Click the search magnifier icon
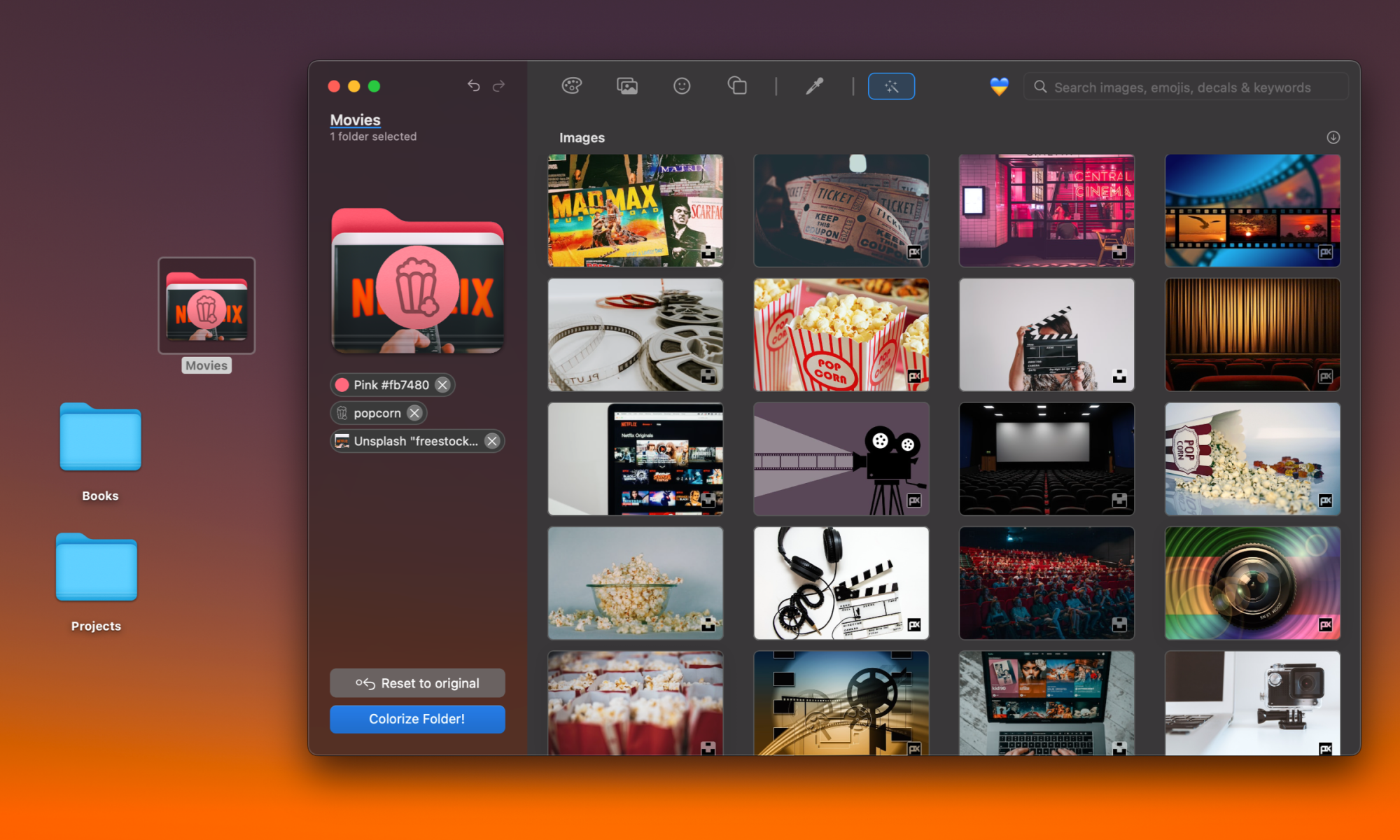This screenshot has height=840, width=1400. tap(1040, 87)
